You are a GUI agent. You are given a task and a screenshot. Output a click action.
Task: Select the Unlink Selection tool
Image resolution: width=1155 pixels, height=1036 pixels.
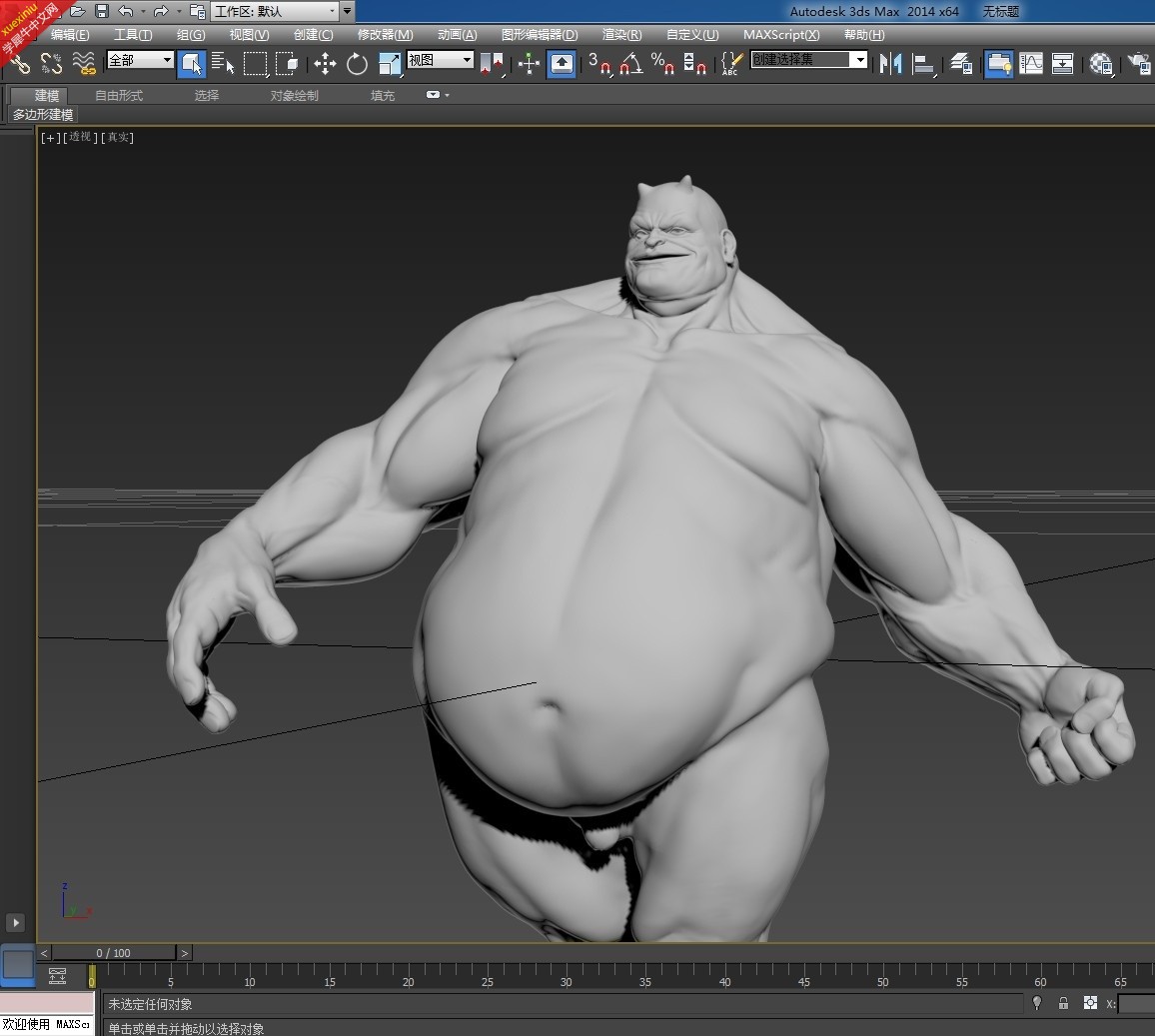52,64
